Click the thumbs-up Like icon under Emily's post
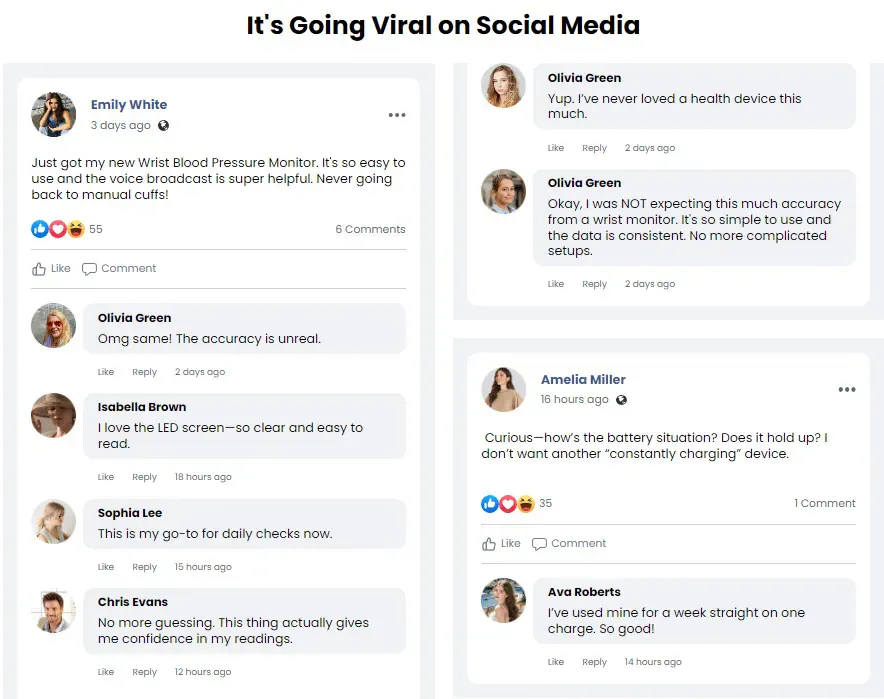Screen dimensions: 884x699 tap(40, 269)
